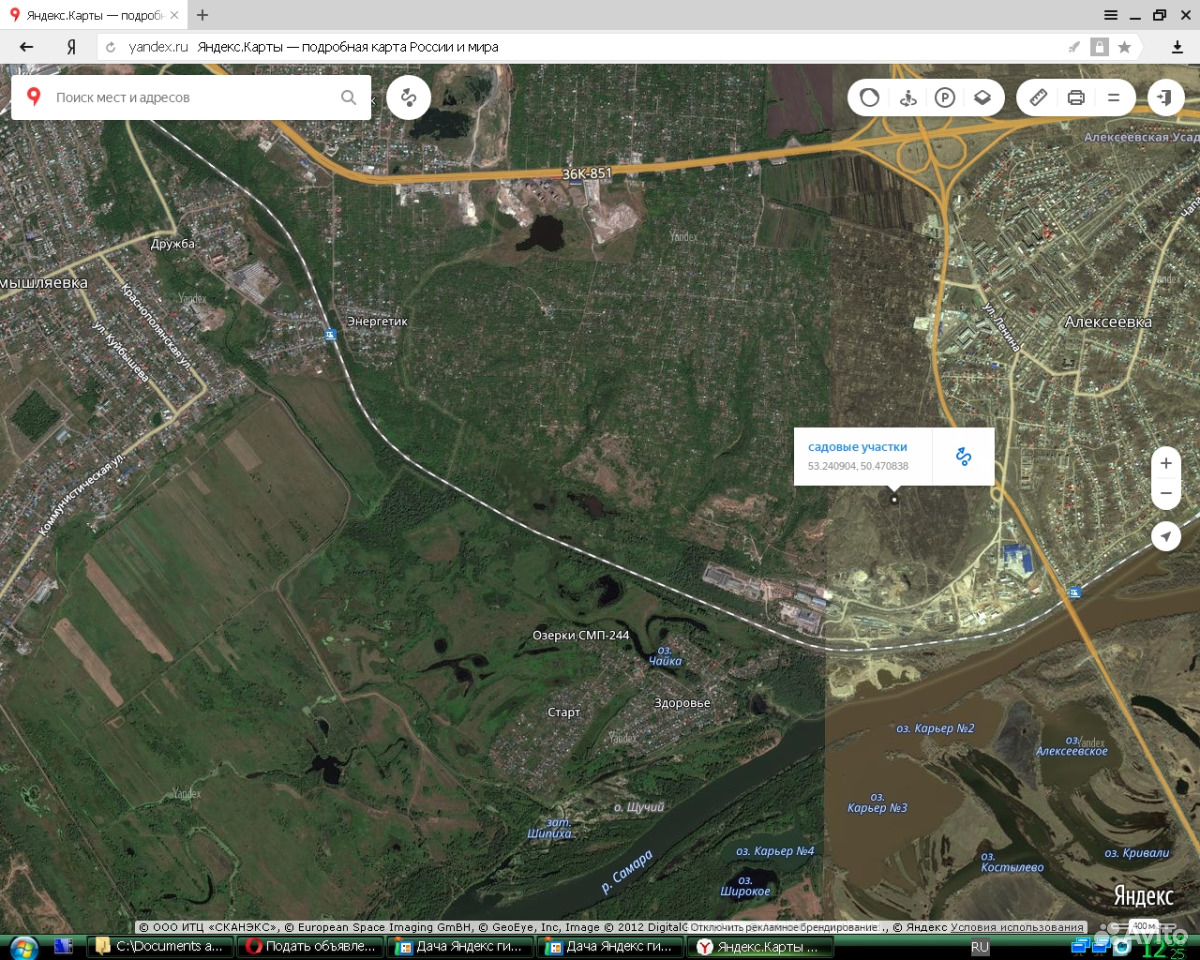
Task: Open Yandex home via the Я button
Action: pos(71,46)
